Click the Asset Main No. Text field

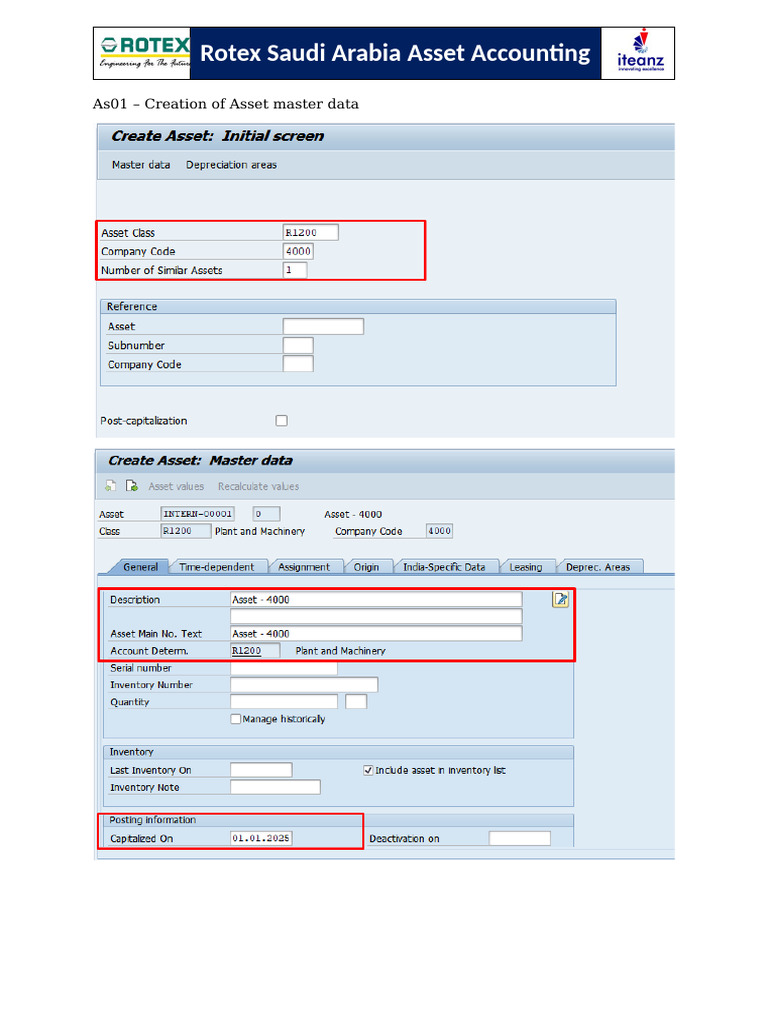click(x=376, y=633)
